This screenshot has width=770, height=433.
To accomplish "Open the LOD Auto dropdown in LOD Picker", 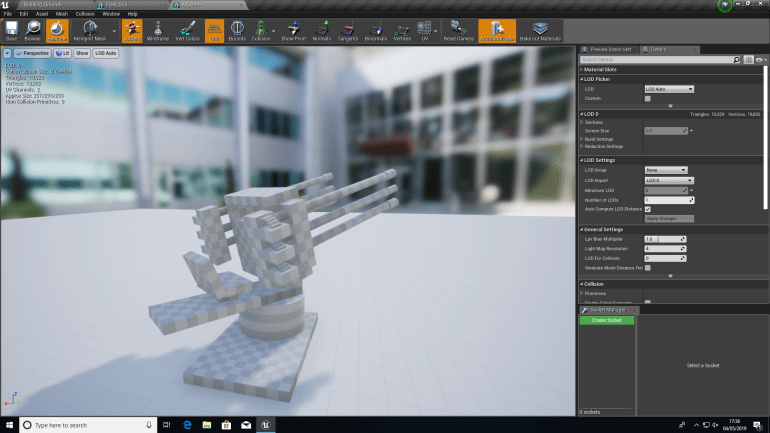I will click(667, 89).
